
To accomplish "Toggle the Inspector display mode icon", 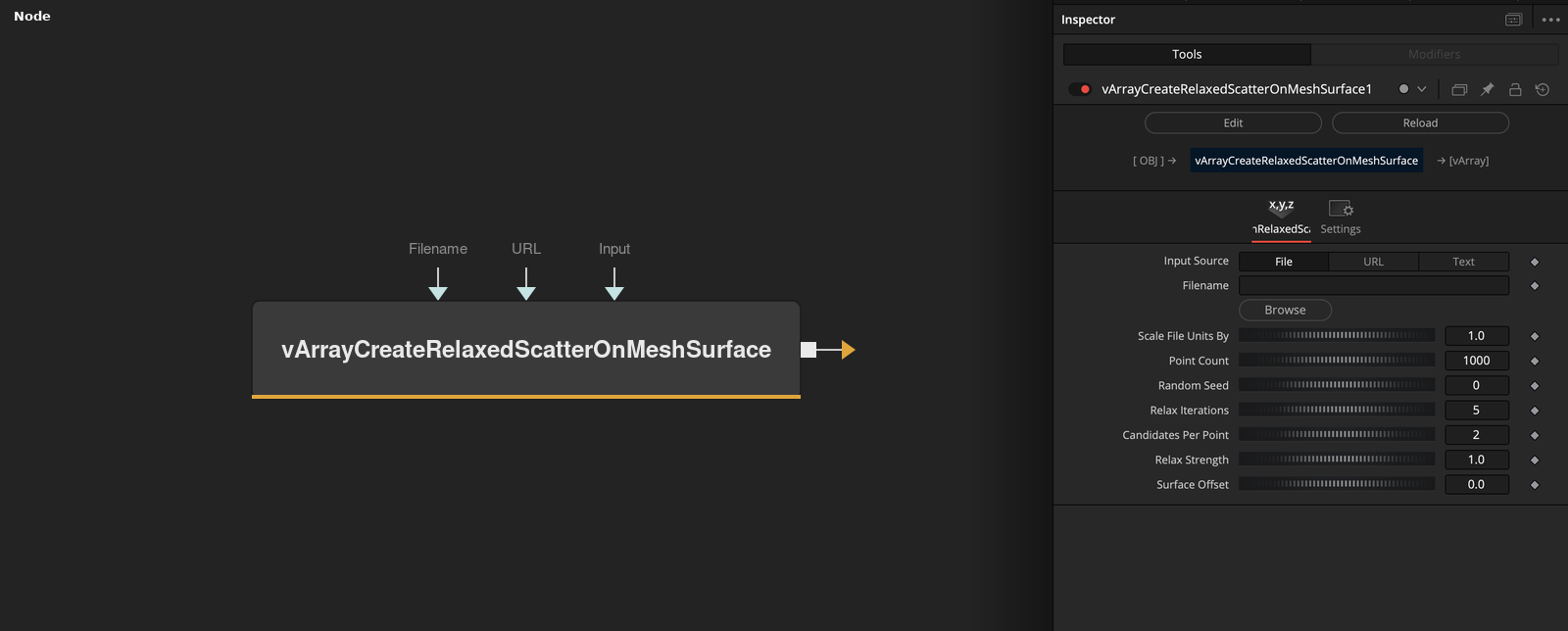I will click(1513, 20).
